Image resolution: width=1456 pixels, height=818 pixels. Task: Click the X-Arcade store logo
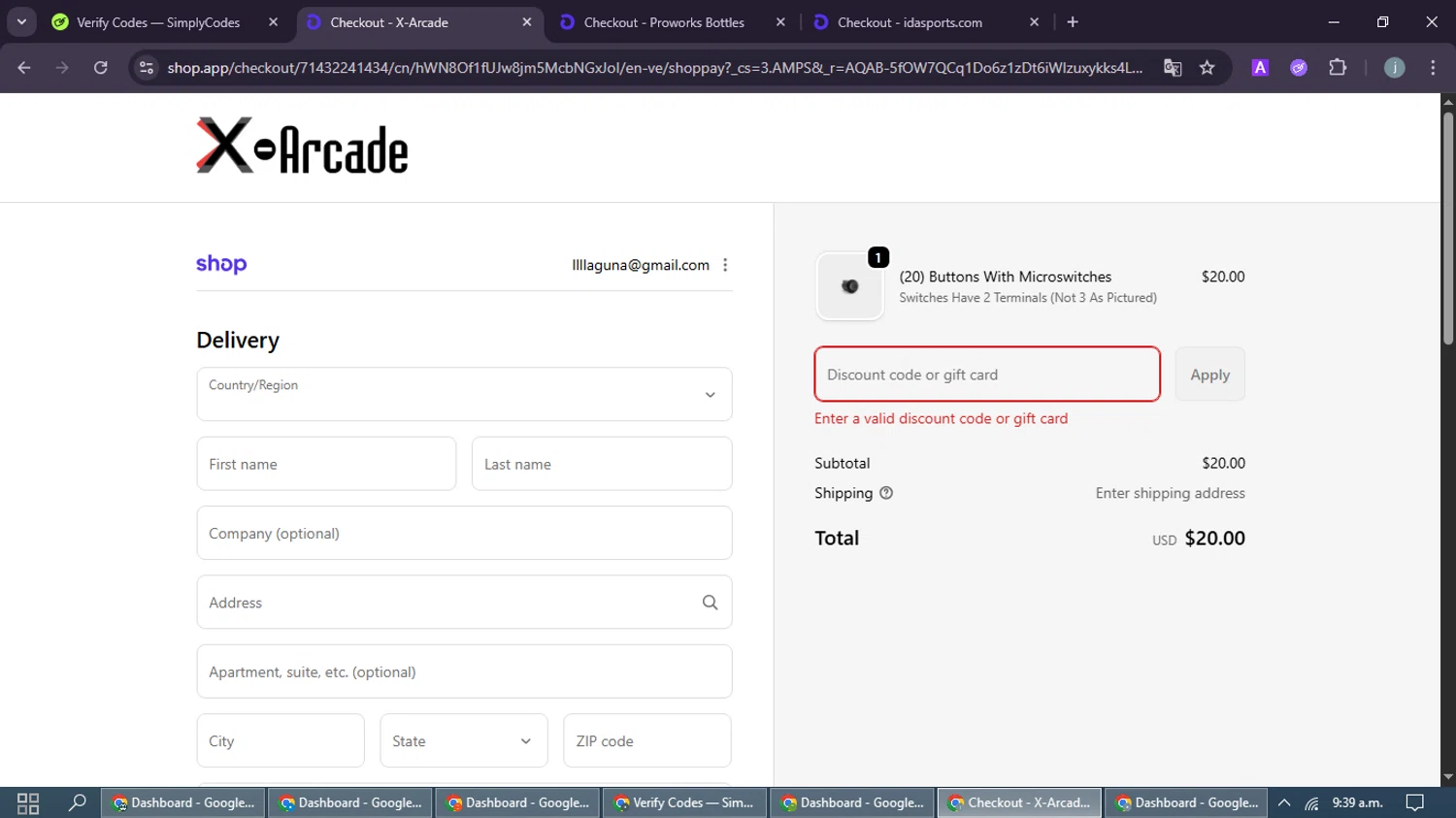point(302,147)
